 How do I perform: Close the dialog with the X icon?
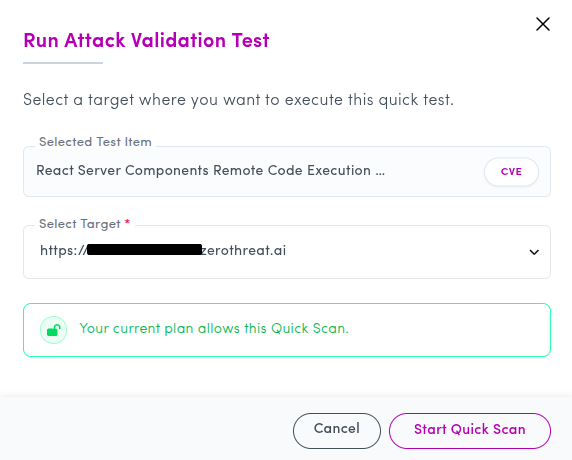(x=543, y=24)
